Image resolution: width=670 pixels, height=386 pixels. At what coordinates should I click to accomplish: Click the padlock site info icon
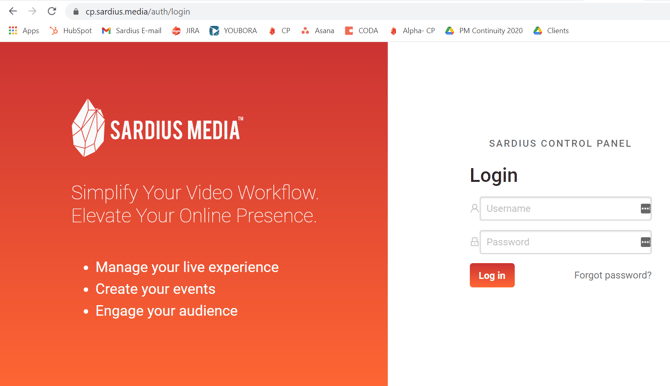click(76, 12)
